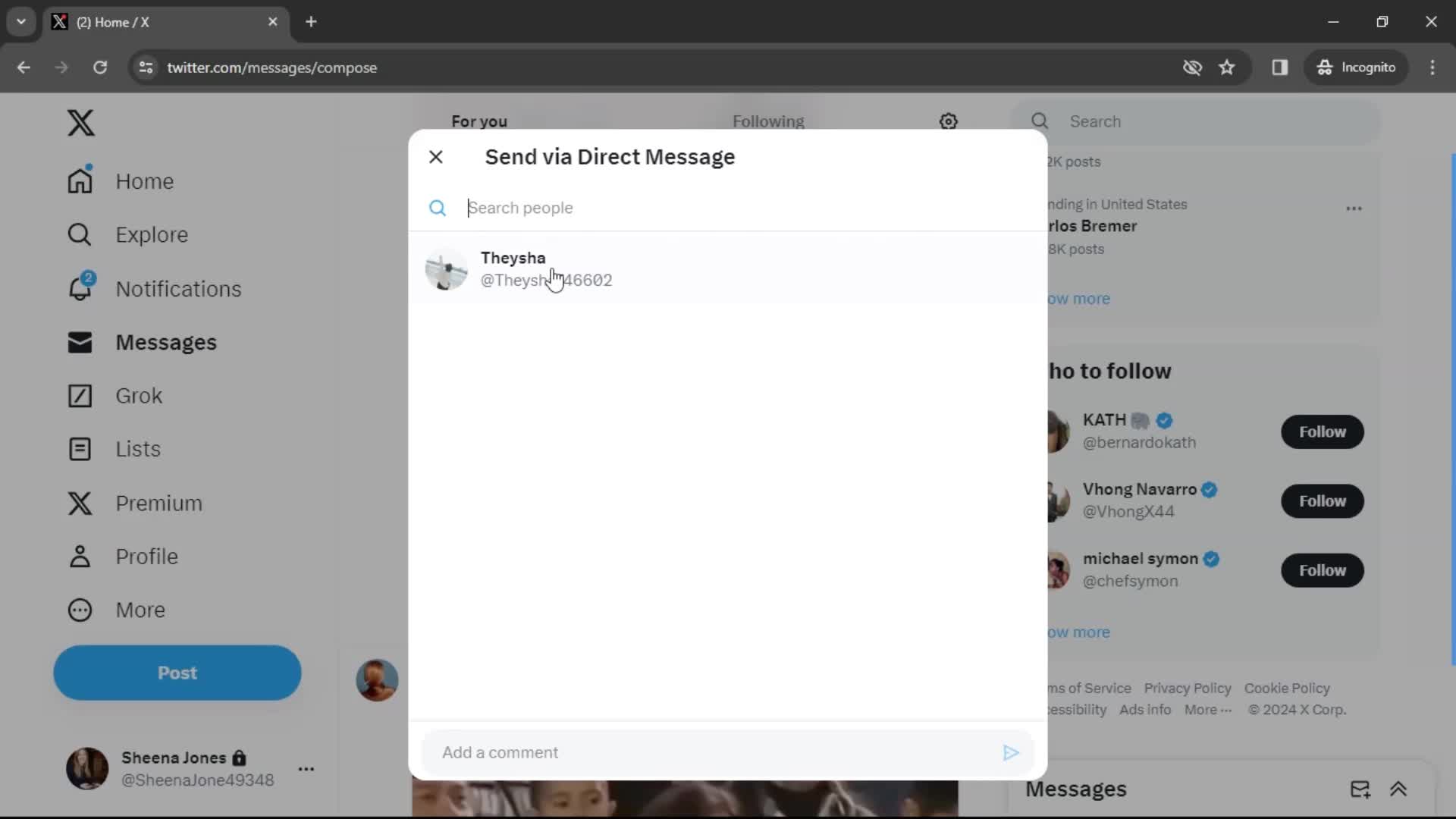This screenshot has height=819, width=1456.
Task: Click the Grok icon in sidebar
Action: pos(80,395)
